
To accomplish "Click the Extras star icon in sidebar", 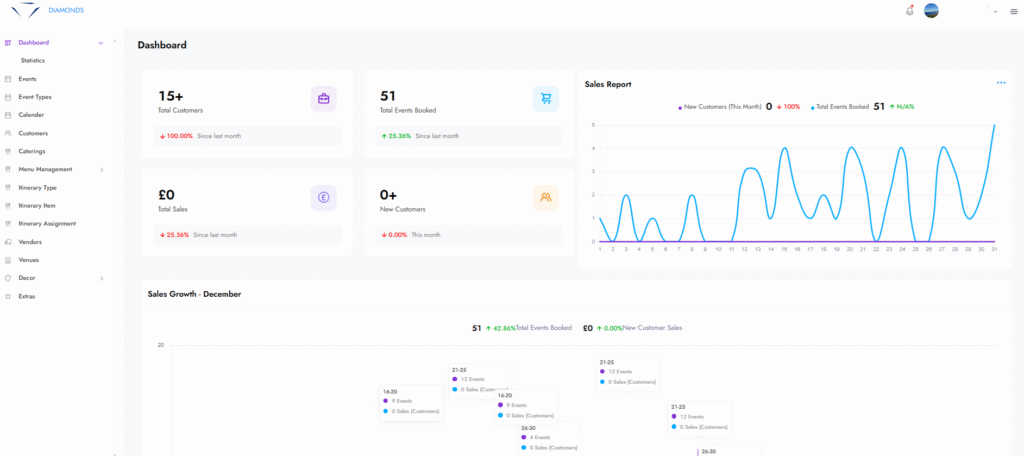I will (x=8, y=296).
